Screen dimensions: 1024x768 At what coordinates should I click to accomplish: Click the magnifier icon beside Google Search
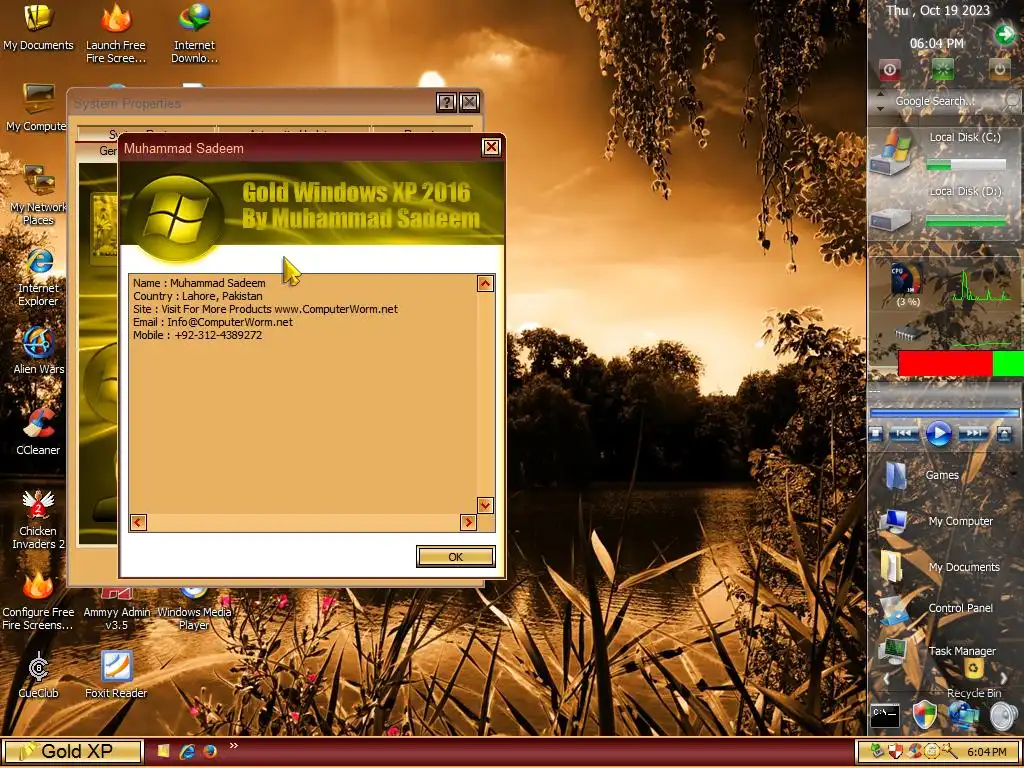point(1012,101)
